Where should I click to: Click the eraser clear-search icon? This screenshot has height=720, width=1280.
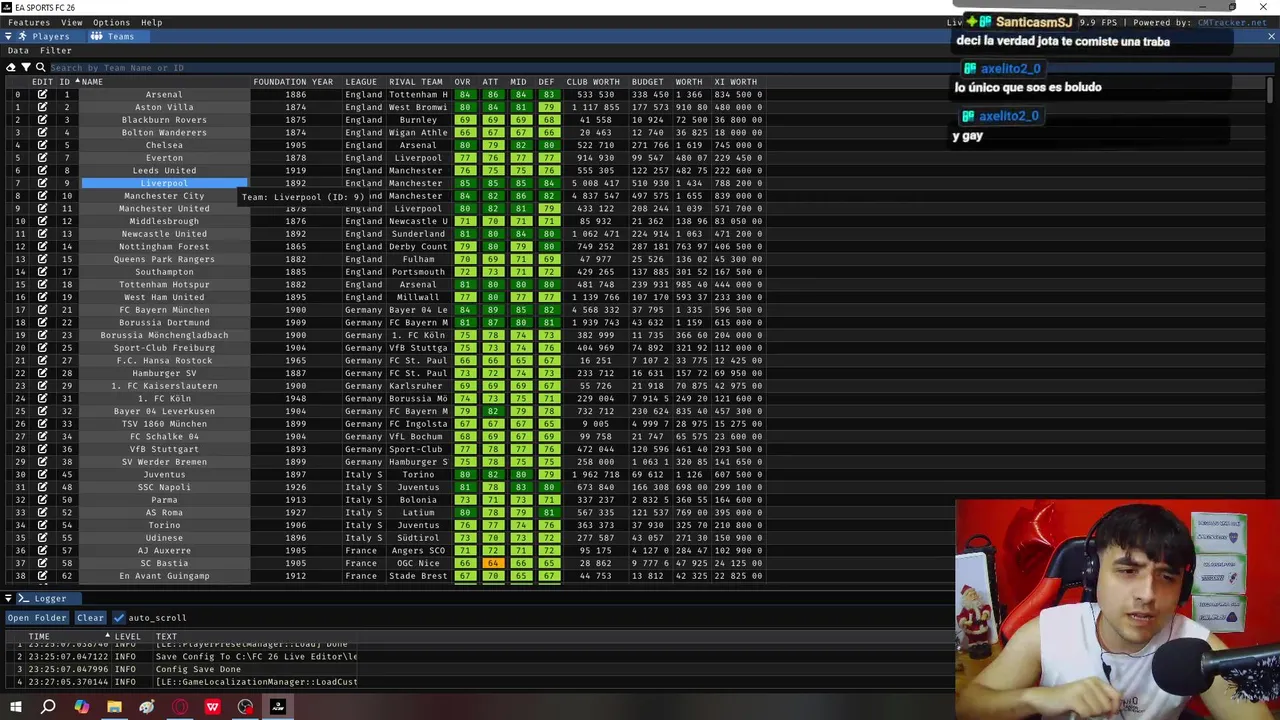pyautogui.click(x=11, y=68)
